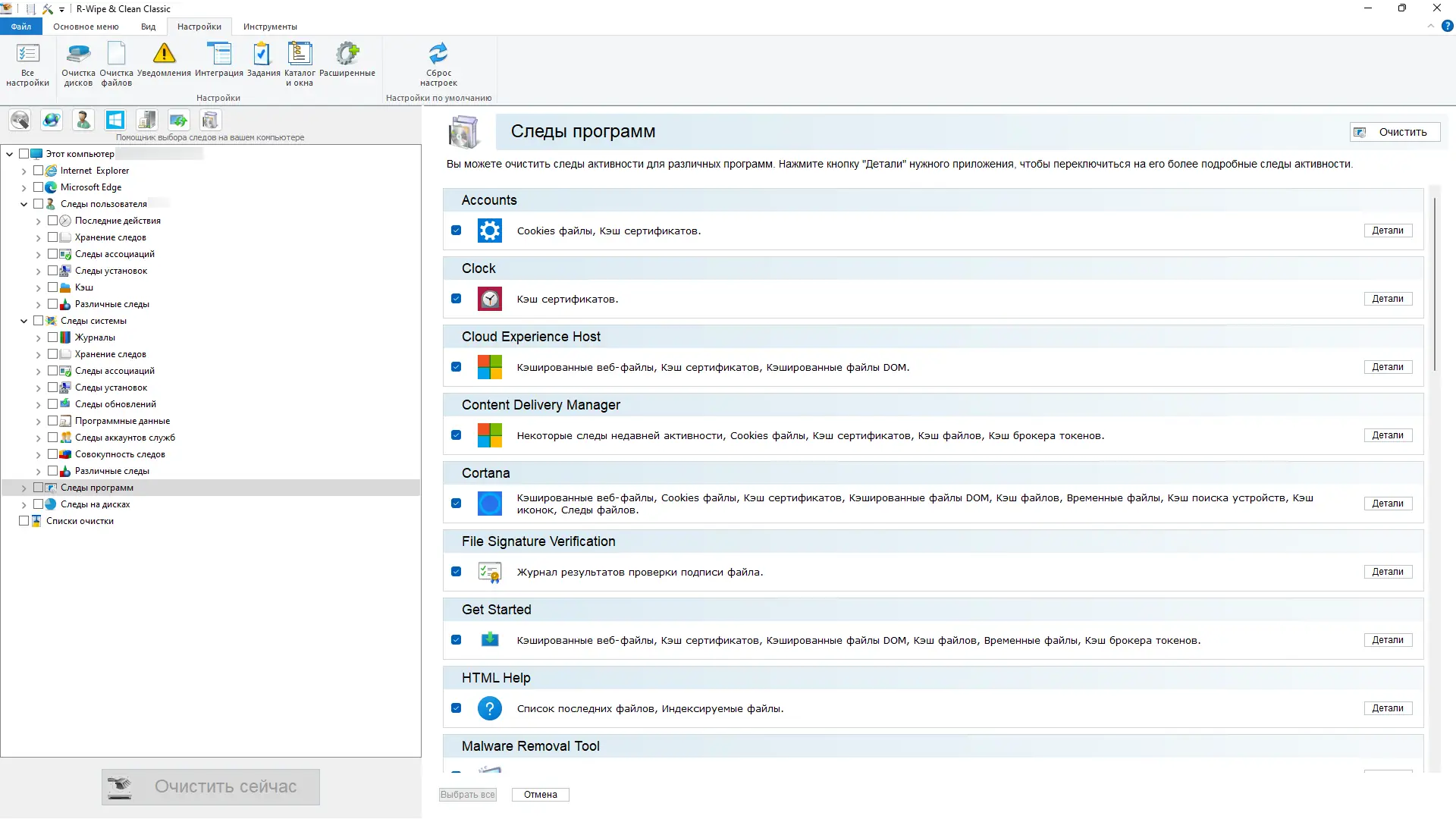Uncheck the Cortana traces checkbox
The height and width of the screenshot is (819, 1456).
pyautogui.click(x=456, y=504)
